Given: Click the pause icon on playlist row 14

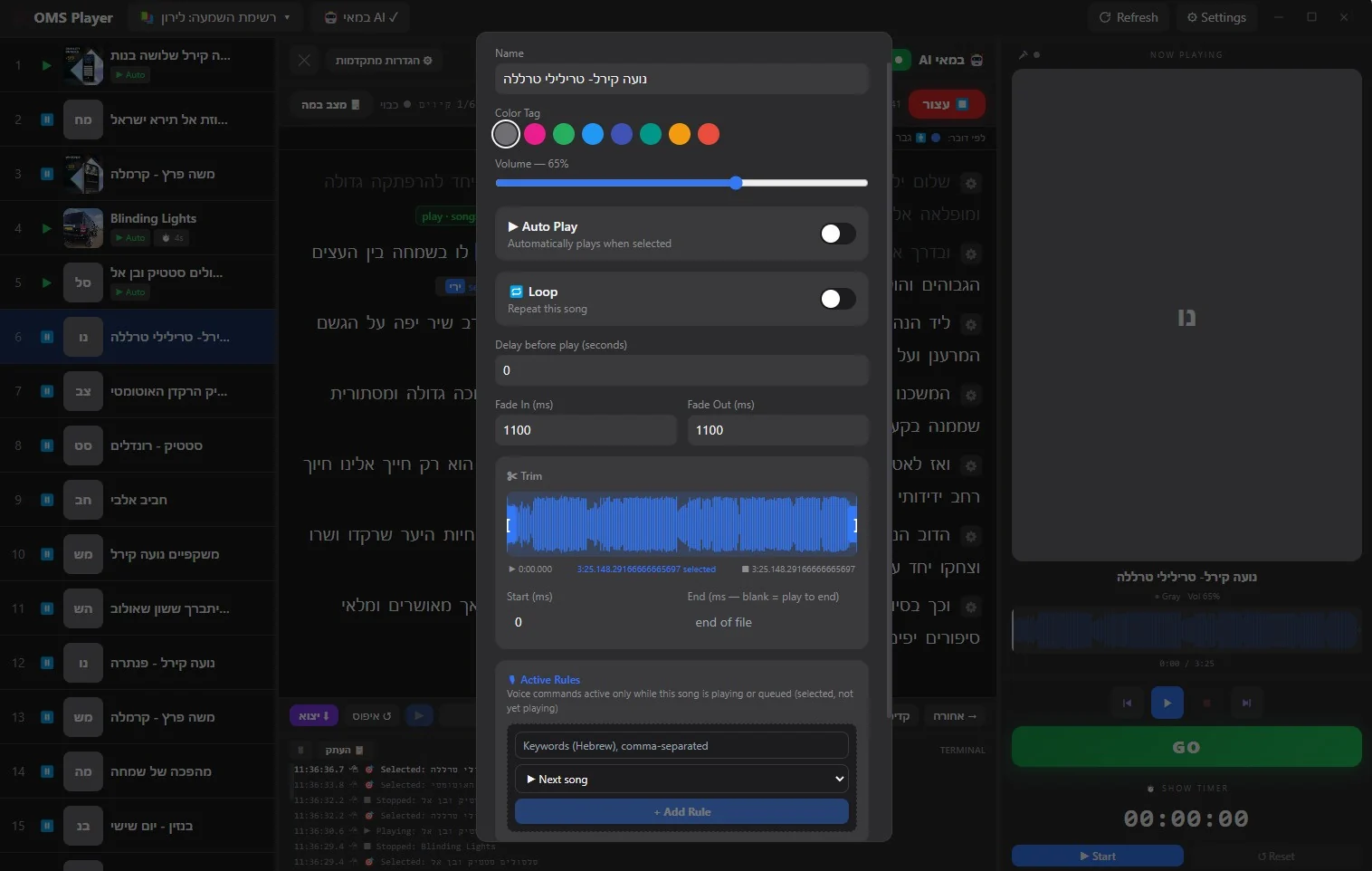Looking at the screenshot, I should (x=47, y=771).
